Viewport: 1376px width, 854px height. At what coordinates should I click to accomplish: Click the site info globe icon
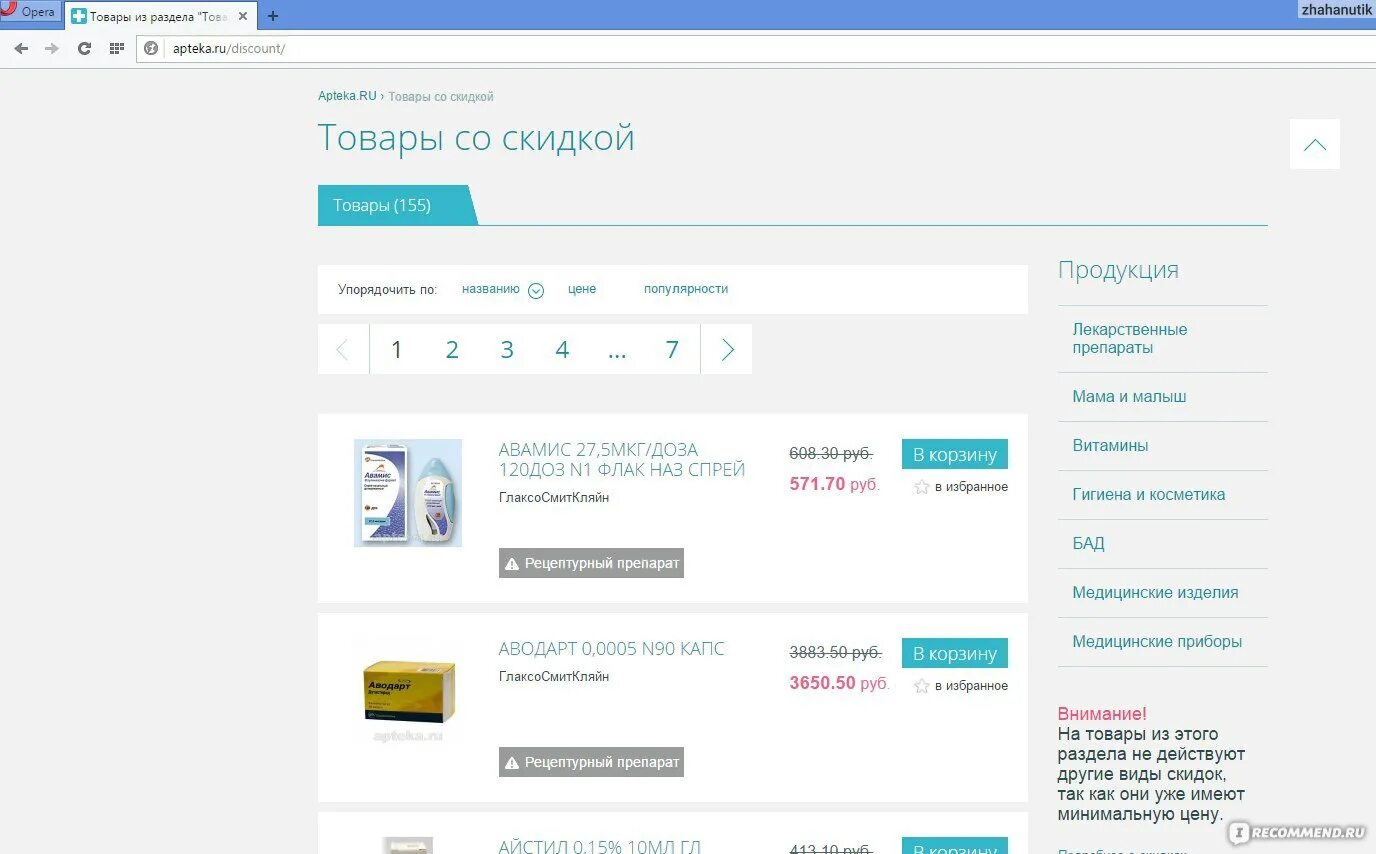point(151,48)
